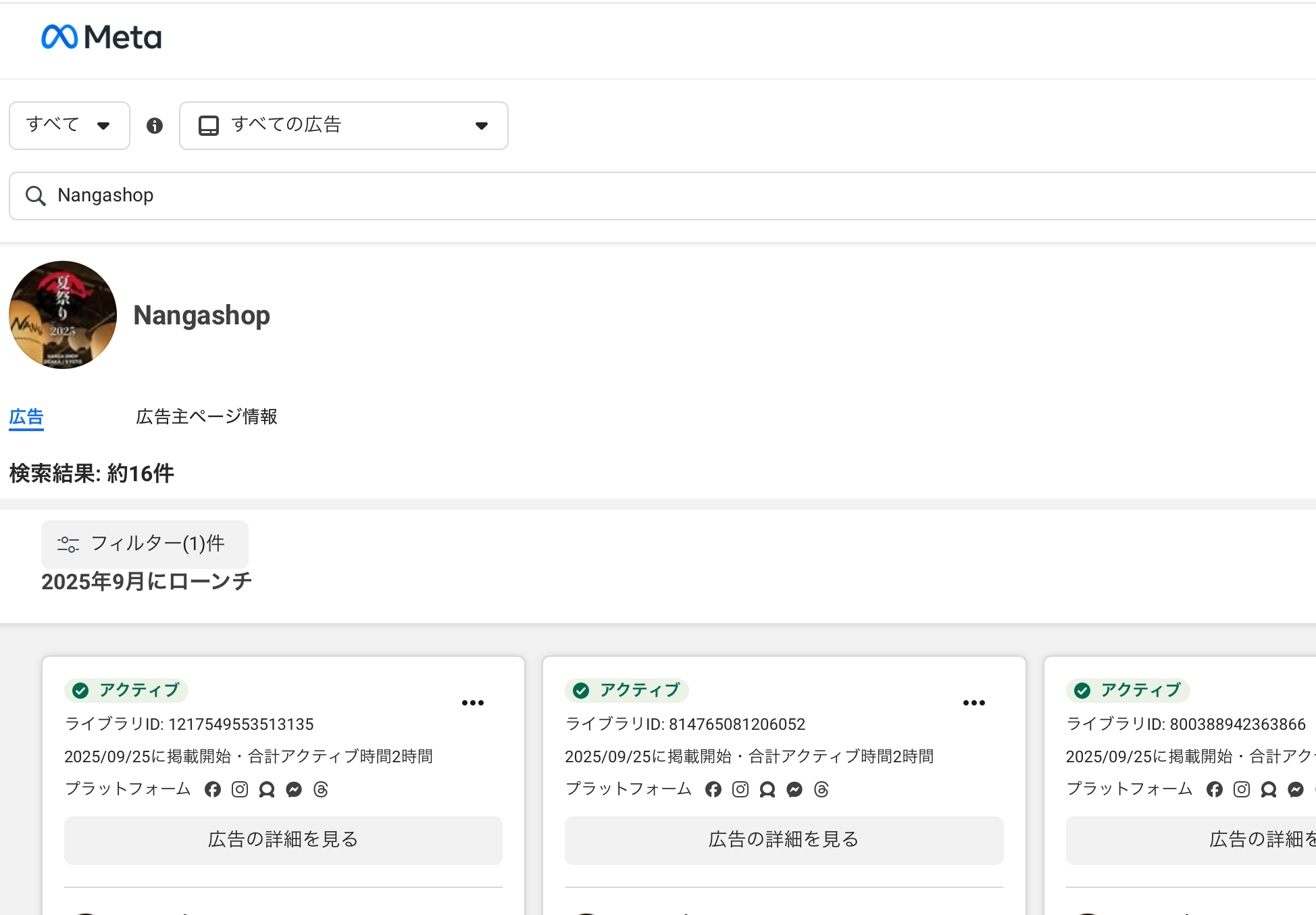Viewport: 1316px width, 915px height.
Task: Expand the すべての広告 category dropdown
Action: tap(343, 126)
